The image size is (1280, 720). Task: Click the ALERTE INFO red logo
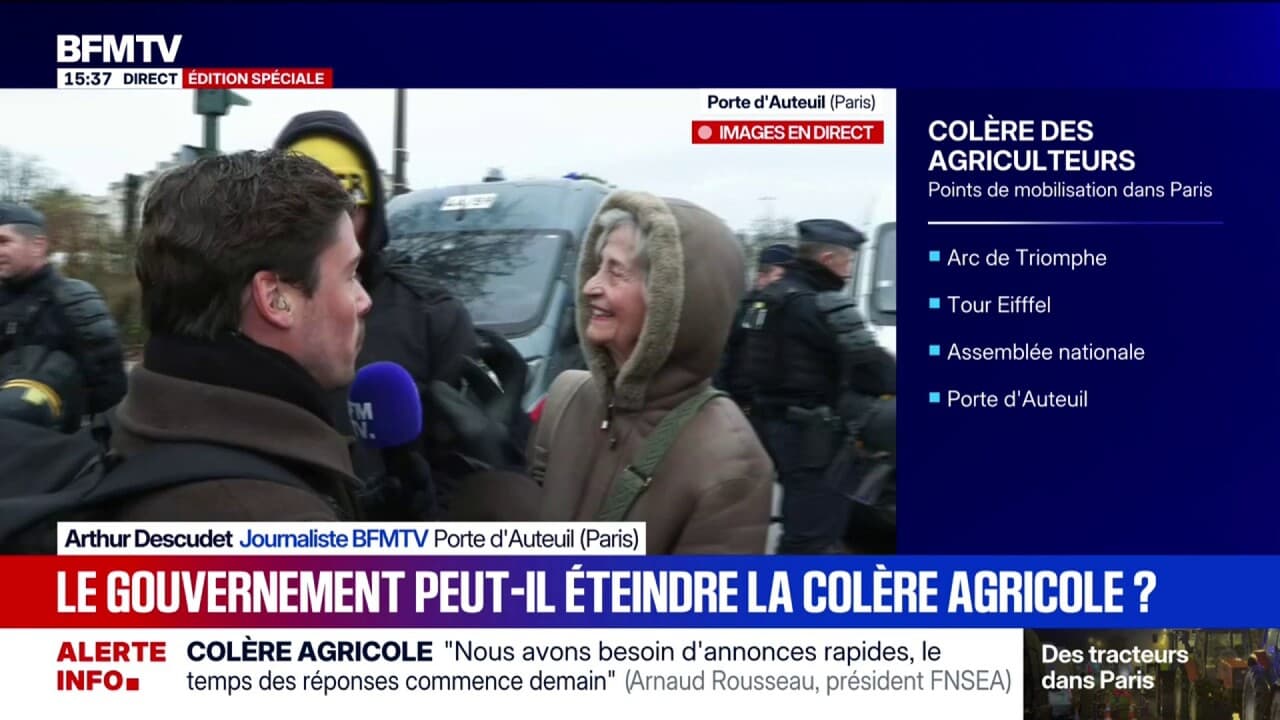click(x=110, y=666)
